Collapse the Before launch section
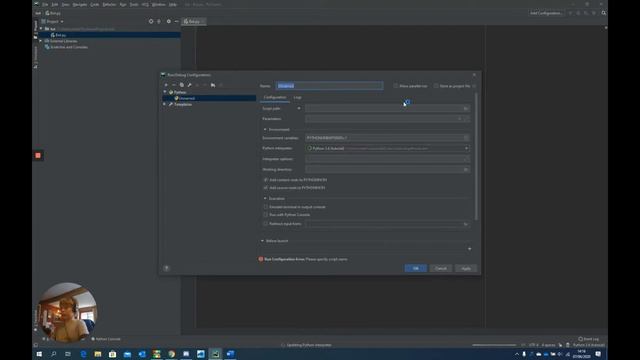 tap(262, 241)
